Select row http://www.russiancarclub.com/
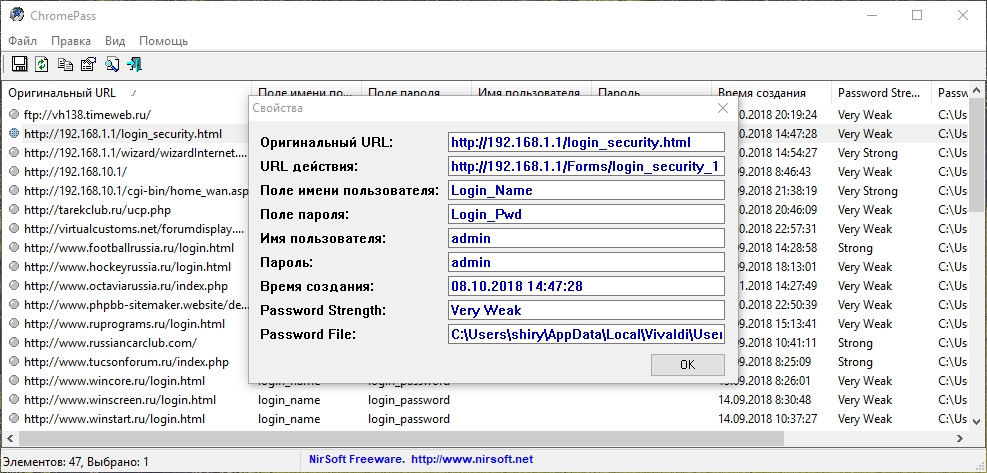Screen dimensions: 987x473 (x=110, y=343)
